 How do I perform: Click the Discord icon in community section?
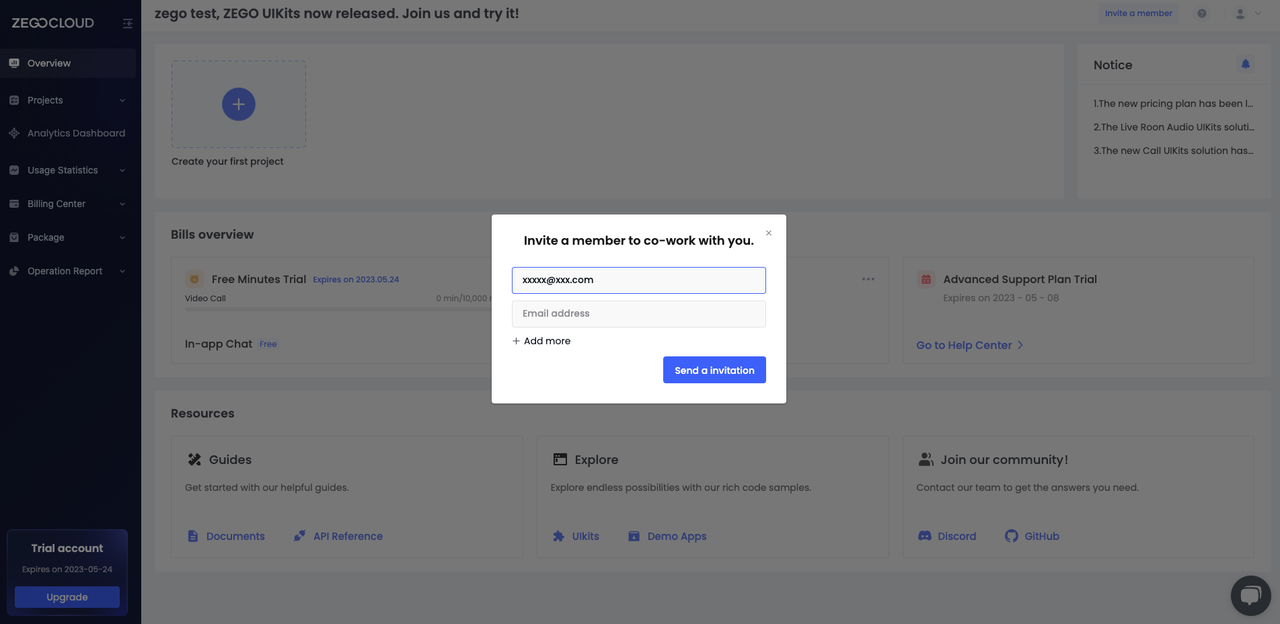925,536
